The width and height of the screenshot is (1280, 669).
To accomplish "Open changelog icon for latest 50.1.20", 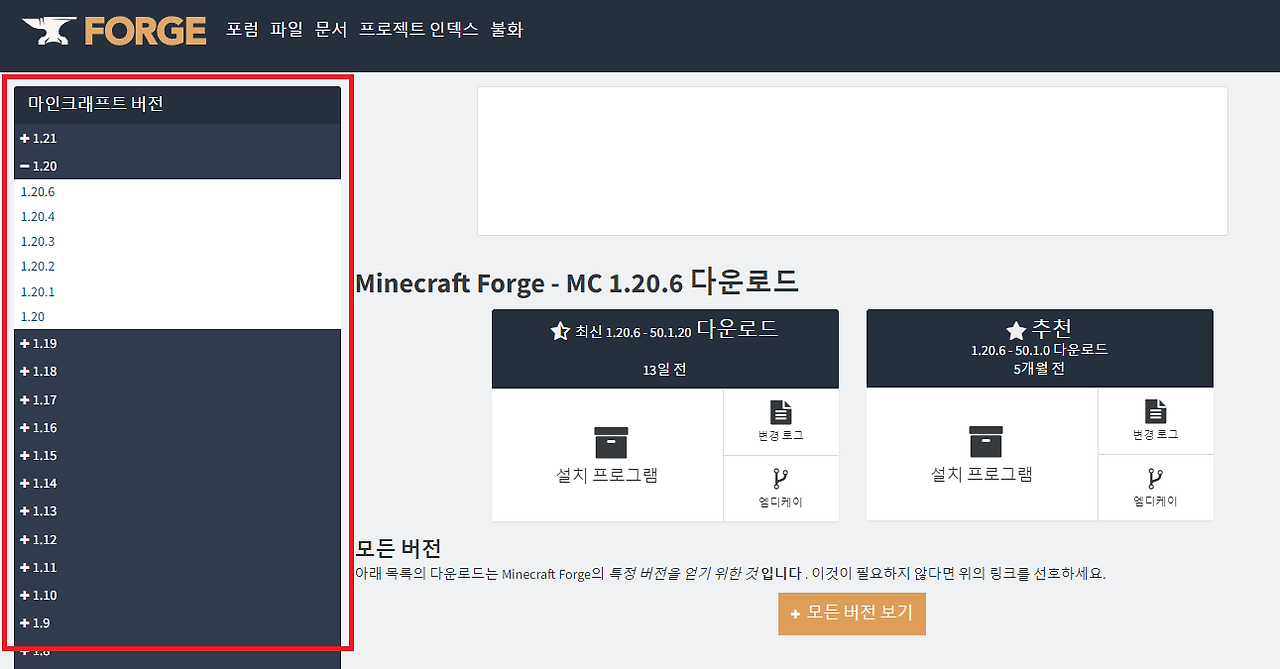I will click(781, 412).
